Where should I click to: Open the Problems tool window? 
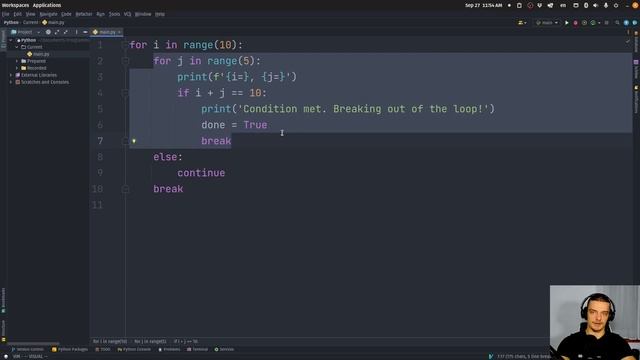point(169,349)
